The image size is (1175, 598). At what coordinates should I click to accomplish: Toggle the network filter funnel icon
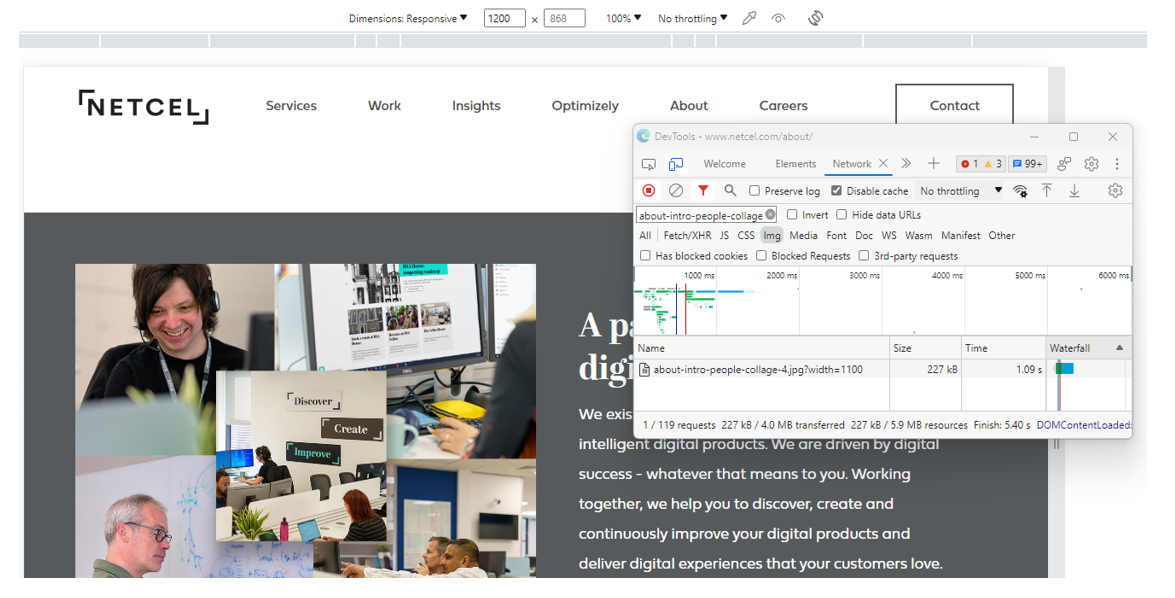[703, 191]
